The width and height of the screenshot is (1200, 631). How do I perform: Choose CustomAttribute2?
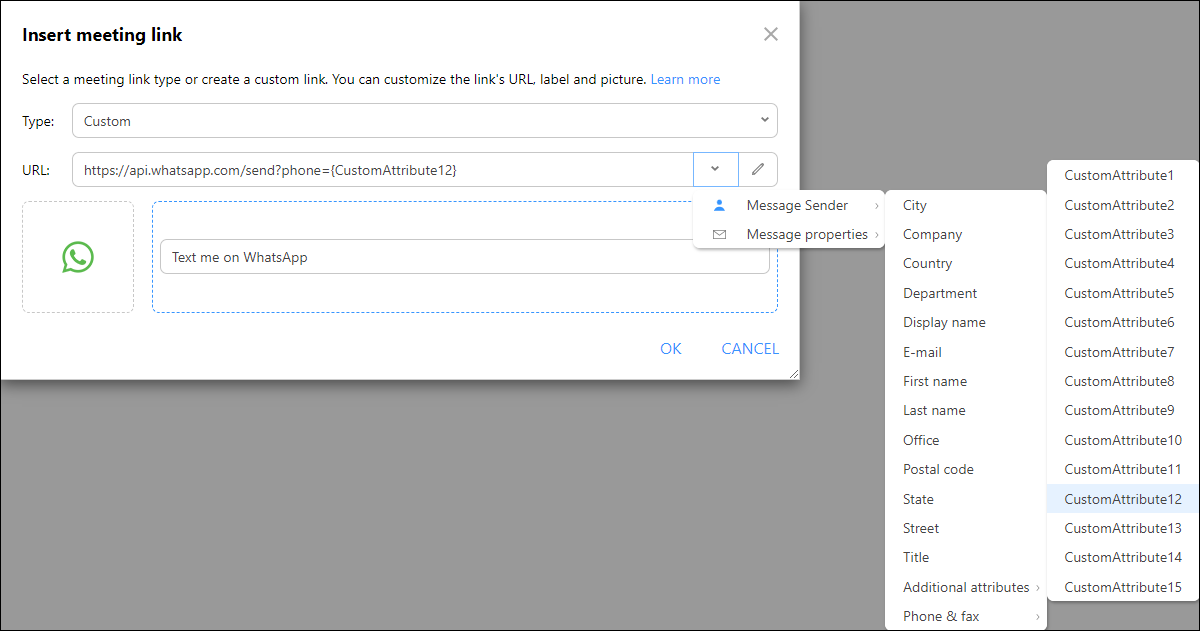pos(1123,205)
